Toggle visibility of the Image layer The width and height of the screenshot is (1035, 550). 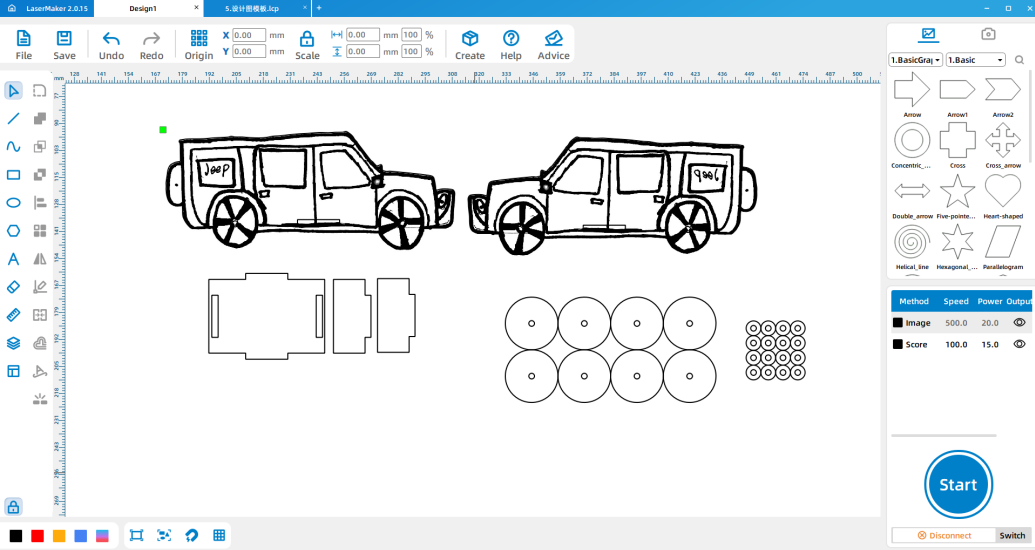pyautogui.click(x=1019, y=323)
